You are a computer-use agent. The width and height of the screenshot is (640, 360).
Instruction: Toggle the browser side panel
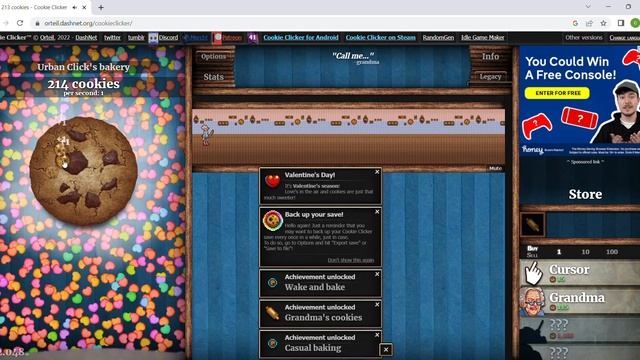point(621,23)
